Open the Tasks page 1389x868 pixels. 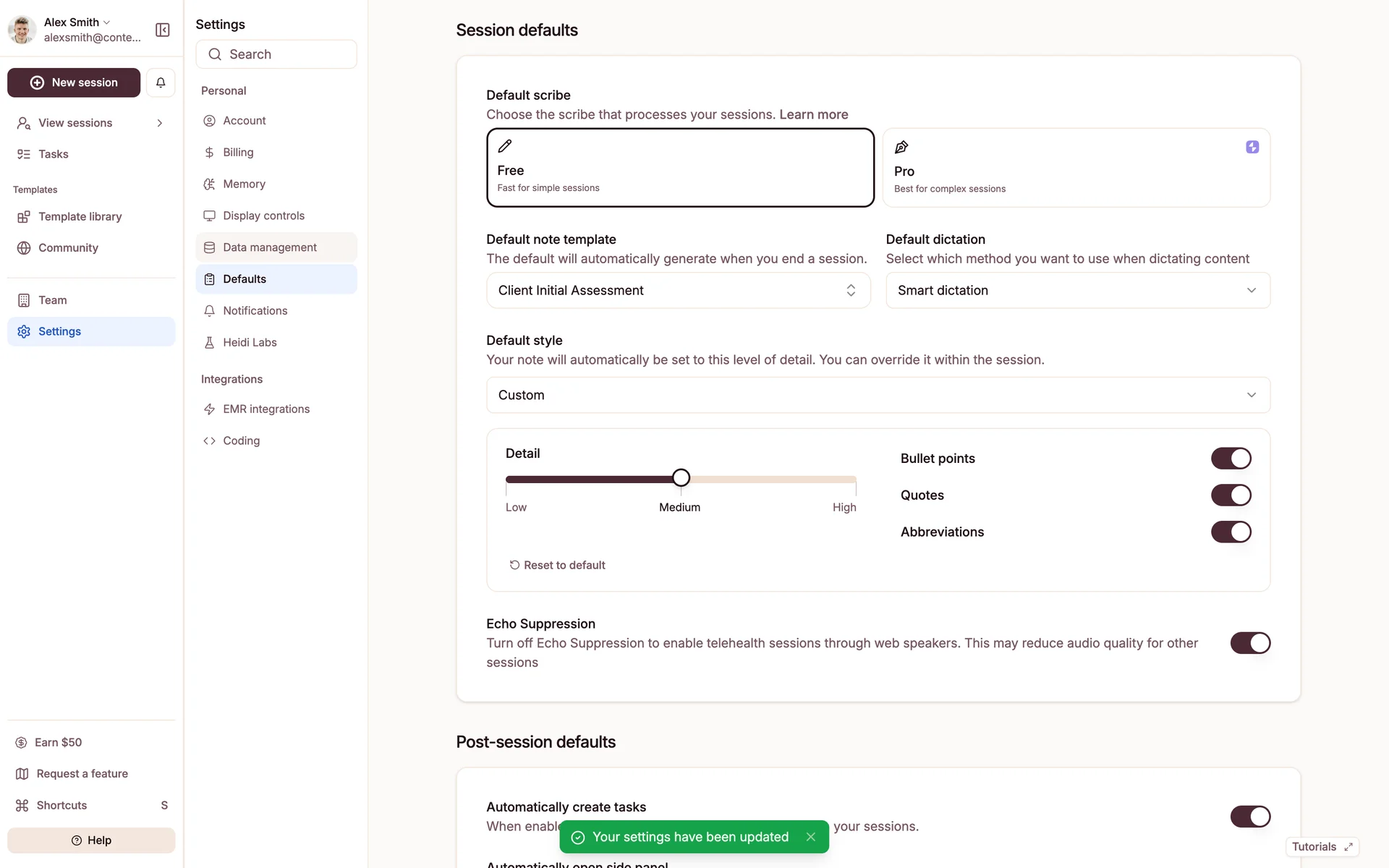coord(53,154)
